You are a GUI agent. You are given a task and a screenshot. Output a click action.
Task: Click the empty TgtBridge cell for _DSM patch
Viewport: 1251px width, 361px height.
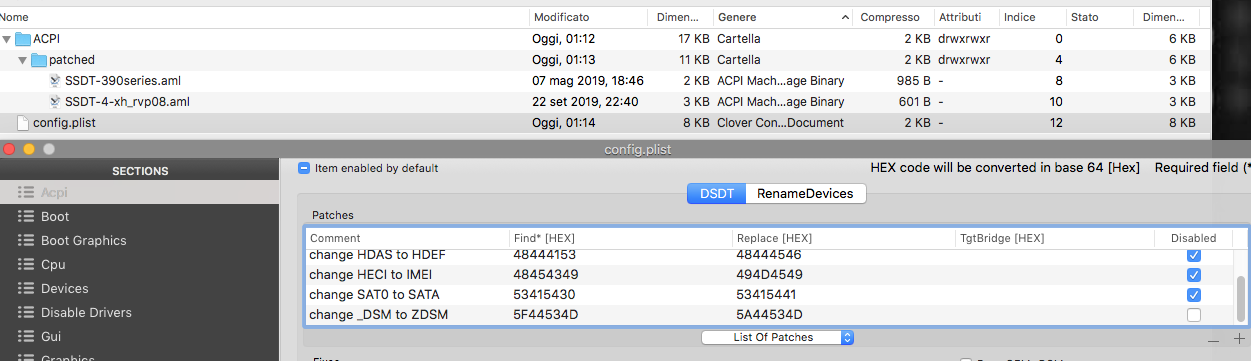[x=1055, y=315]
